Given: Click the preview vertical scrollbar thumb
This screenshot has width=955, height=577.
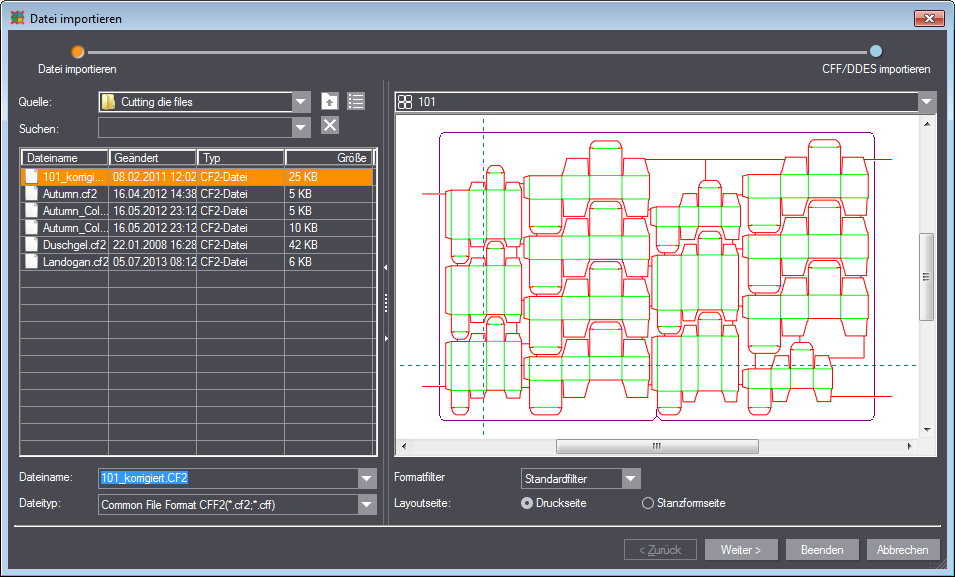Looking at the screenshot, I should point(926,277).
